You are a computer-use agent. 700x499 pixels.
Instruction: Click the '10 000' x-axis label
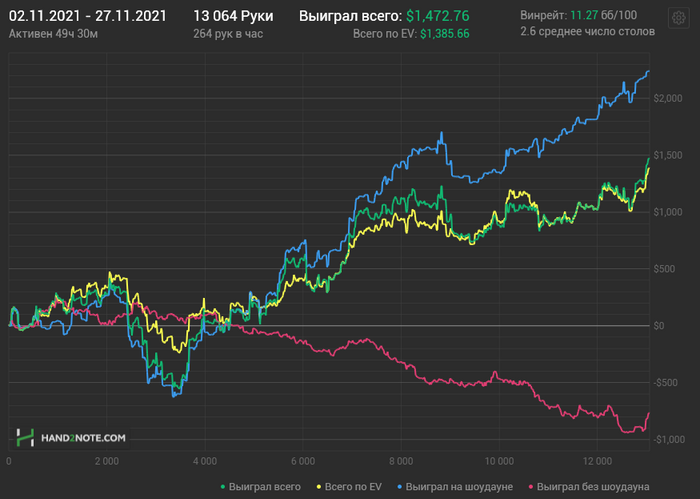tap(499, 461)
